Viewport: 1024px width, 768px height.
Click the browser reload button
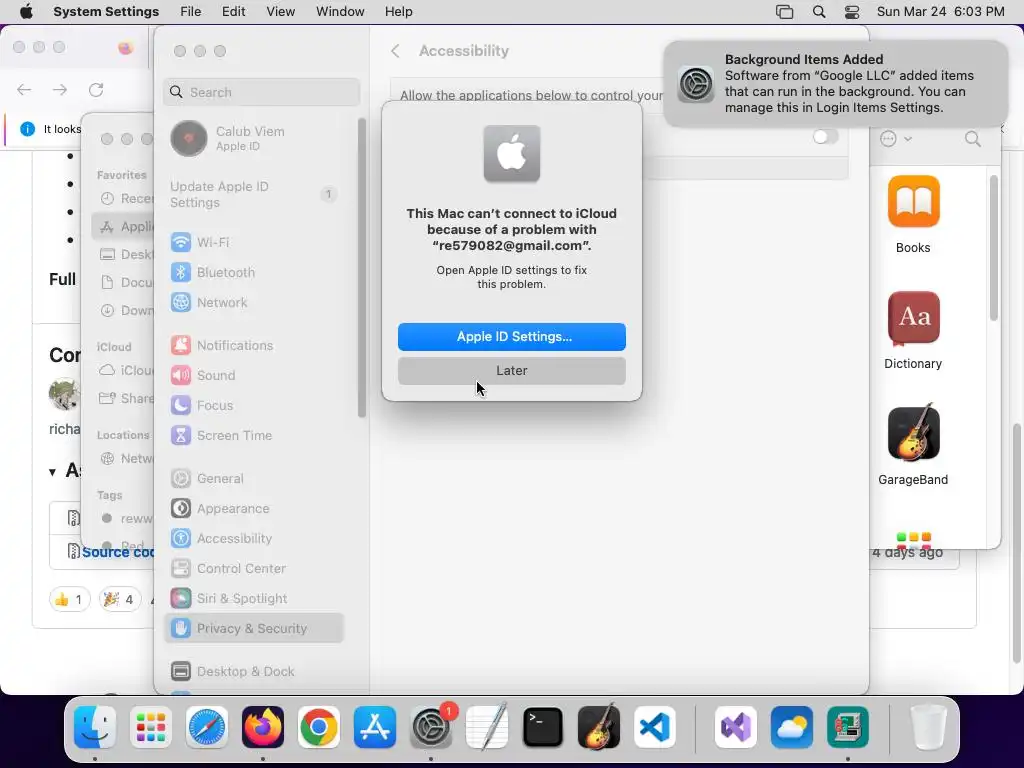(96, 89)
